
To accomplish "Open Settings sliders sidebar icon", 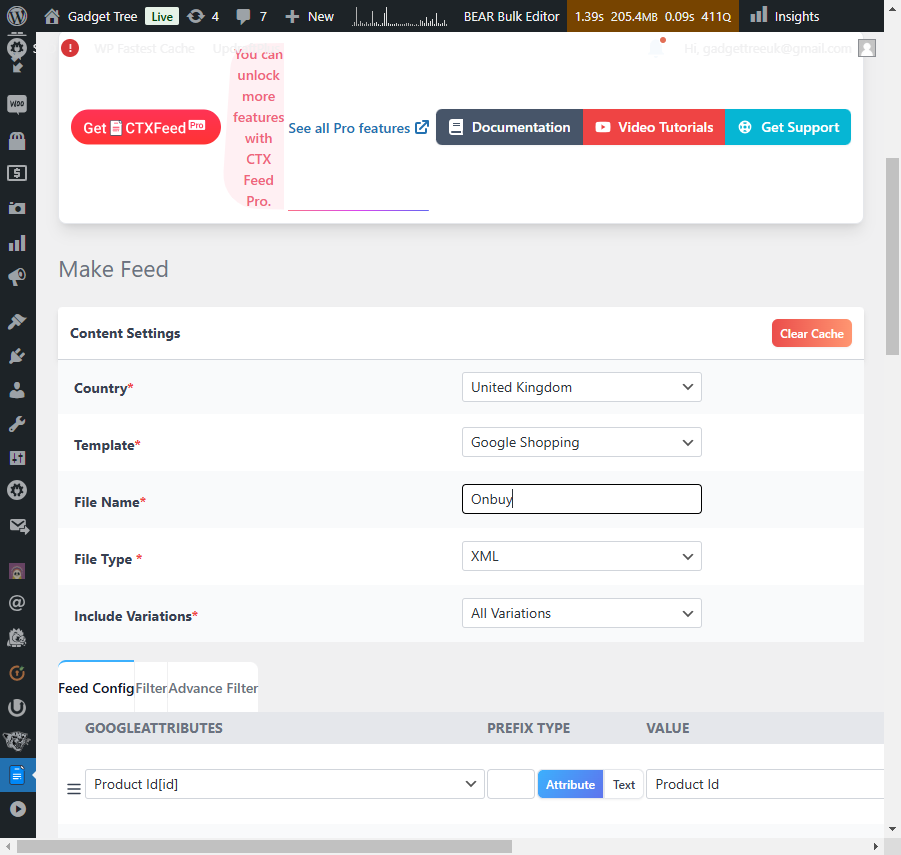I will 17,458.
